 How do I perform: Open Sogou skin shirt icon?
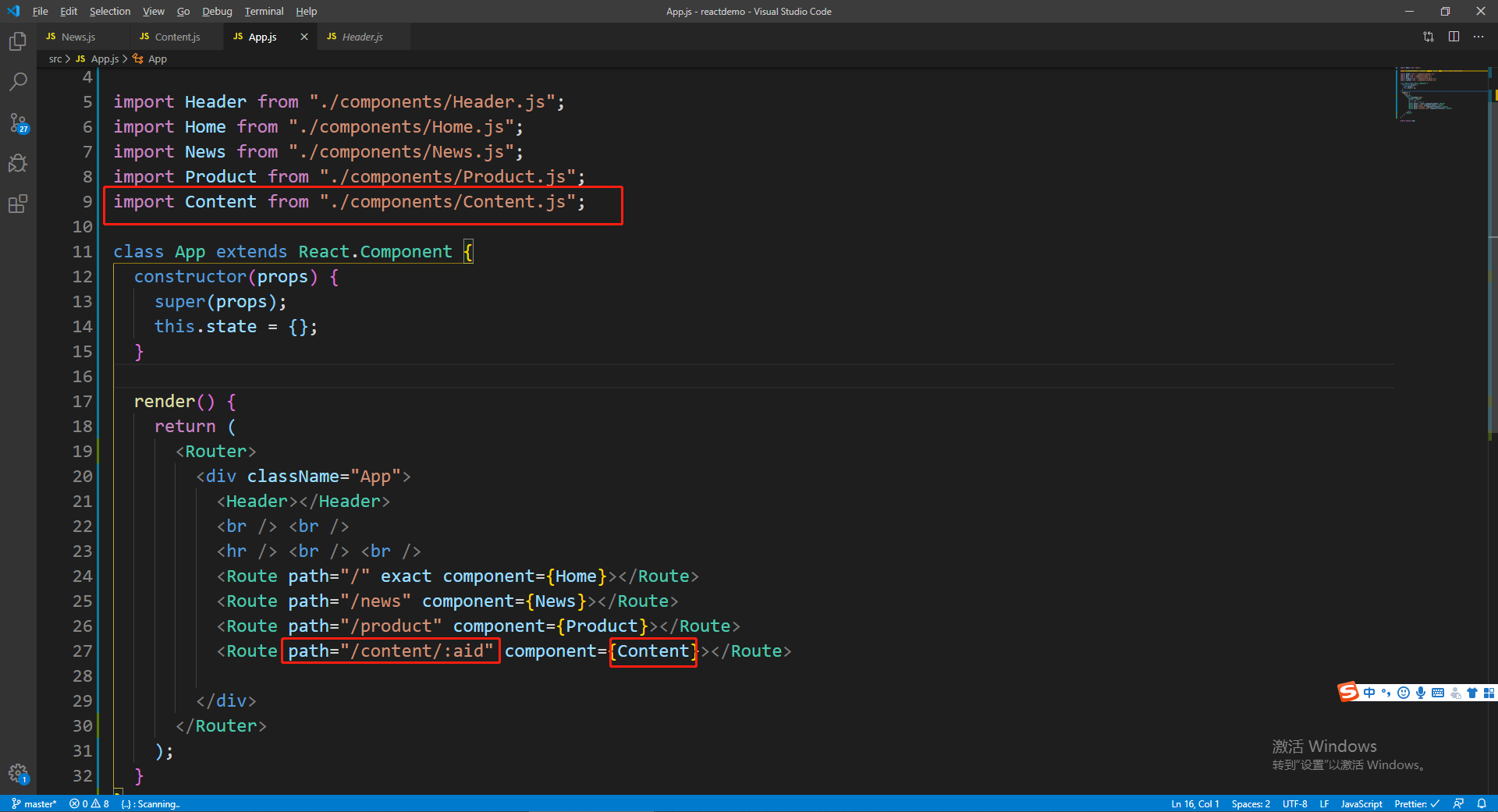click(1472, 693)
